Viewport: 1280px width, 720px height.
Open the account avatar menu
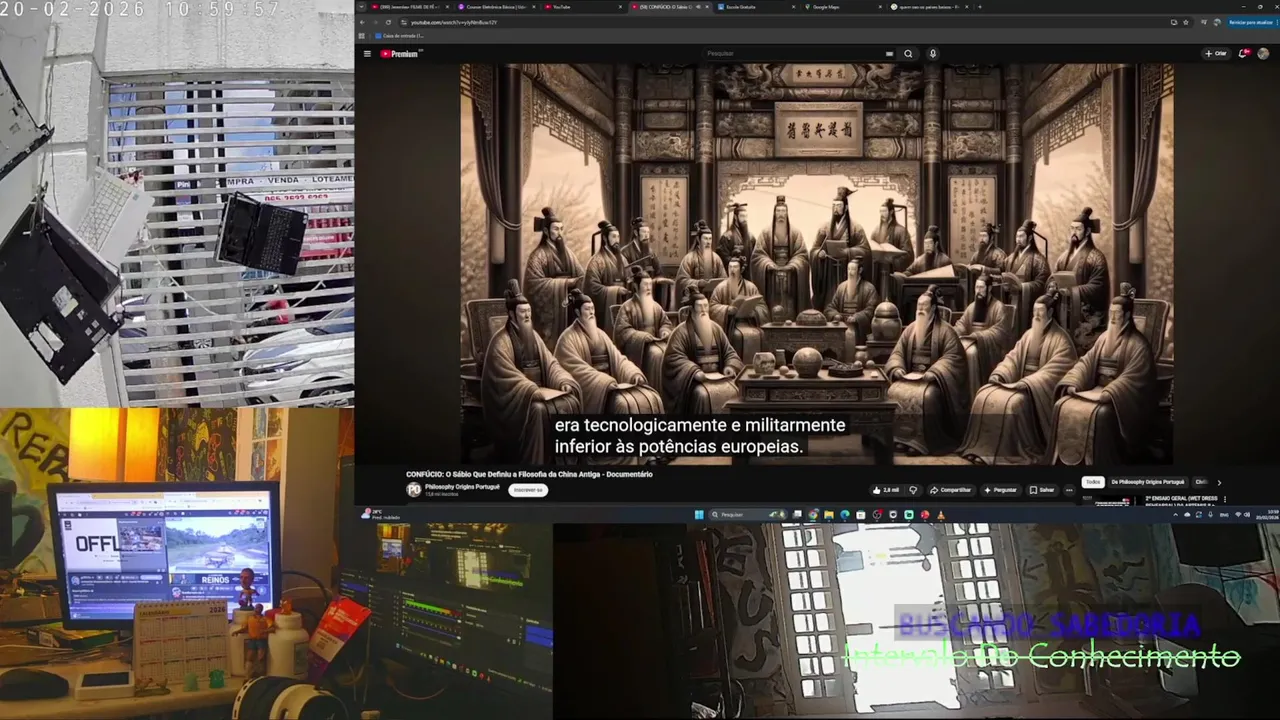pyautogui.click(x=1264, y=54)
